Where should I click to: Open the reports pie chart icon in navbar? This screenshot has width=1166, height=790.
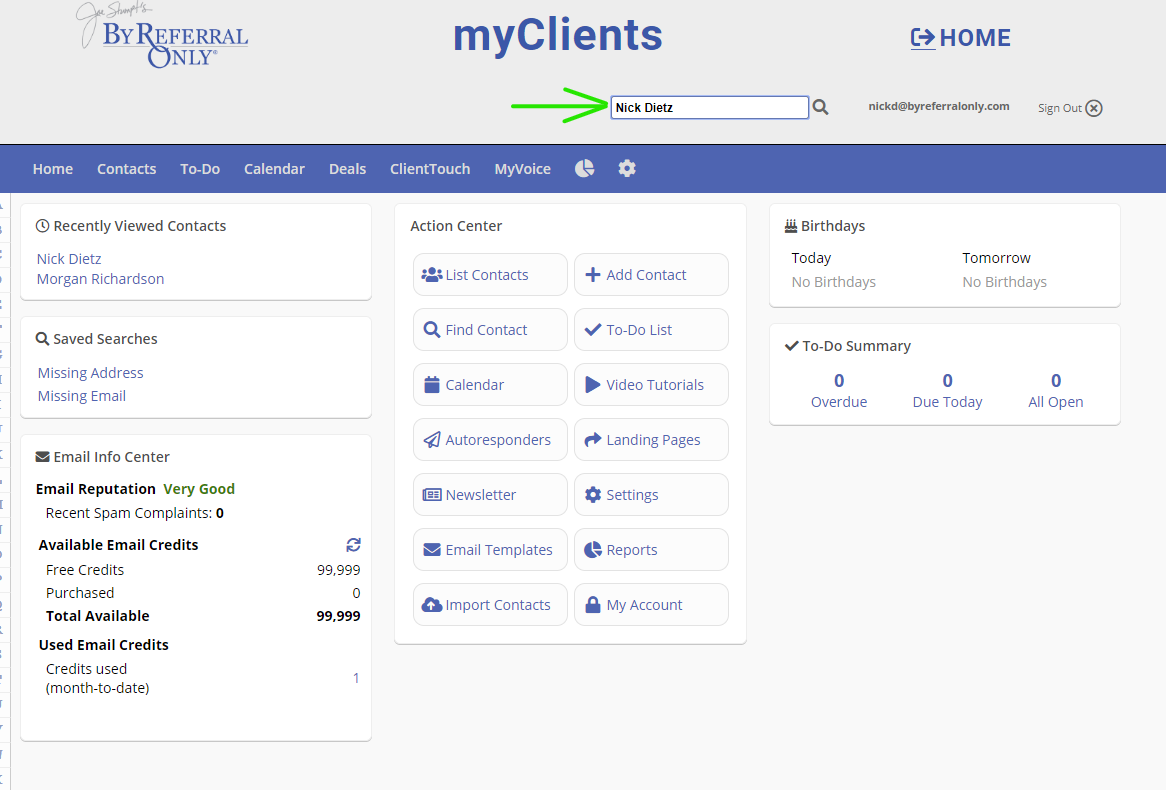(x=584, y=168)
